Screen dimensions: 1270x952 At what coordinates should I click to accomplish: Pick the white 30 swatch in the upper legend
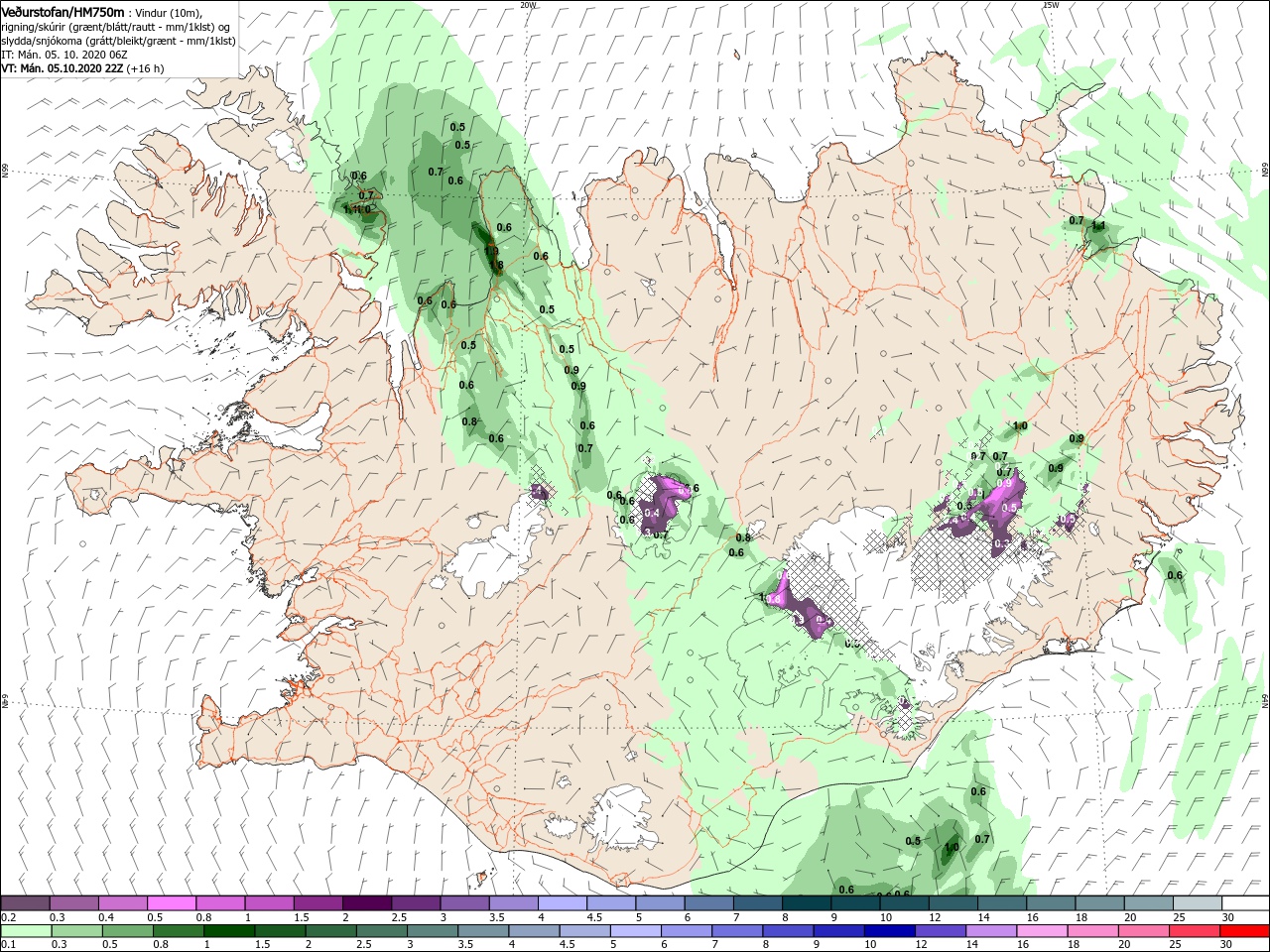[1245, 903]
